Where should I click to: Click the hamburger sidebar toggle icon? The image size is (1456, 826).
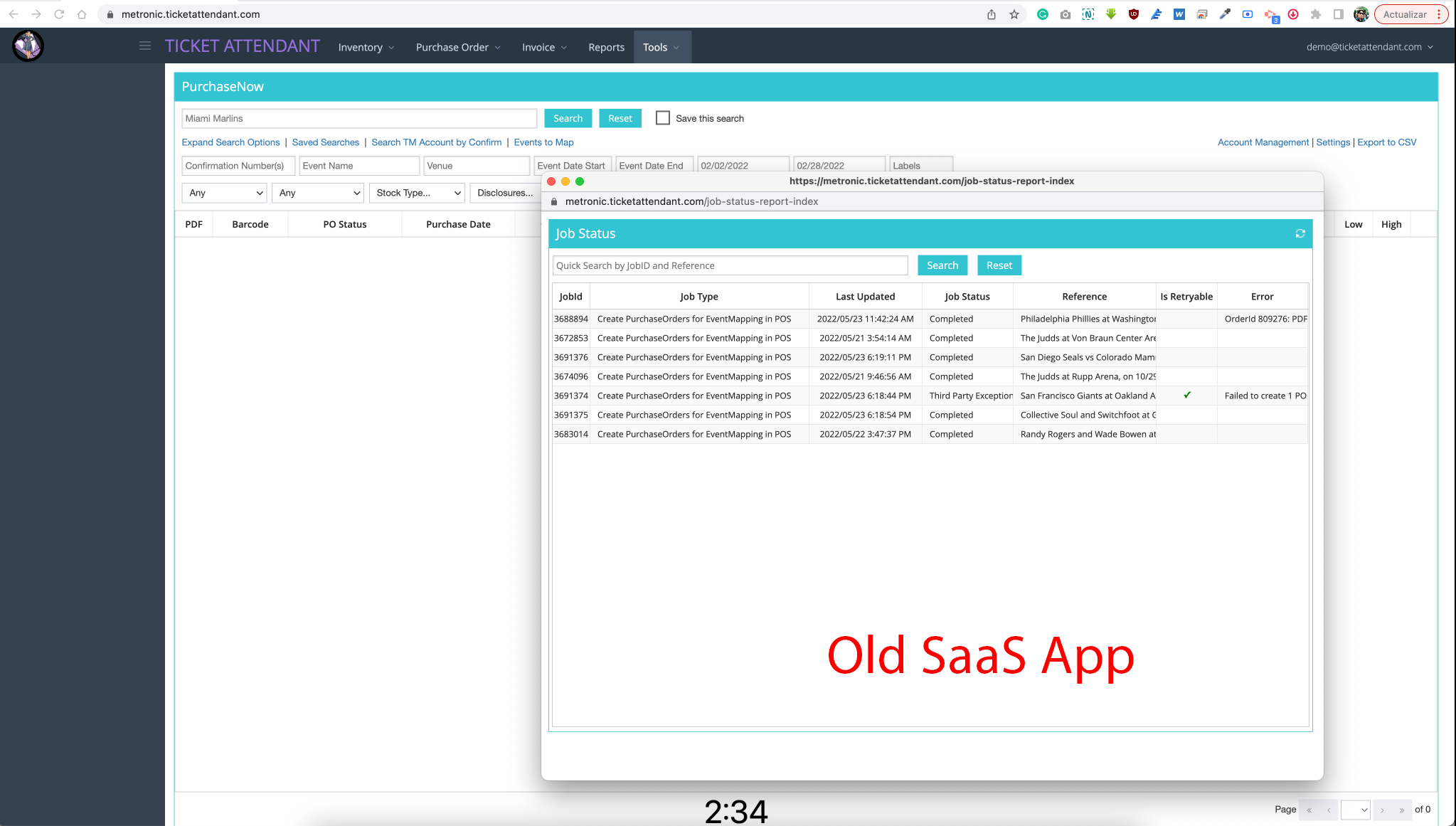[145, 46]
